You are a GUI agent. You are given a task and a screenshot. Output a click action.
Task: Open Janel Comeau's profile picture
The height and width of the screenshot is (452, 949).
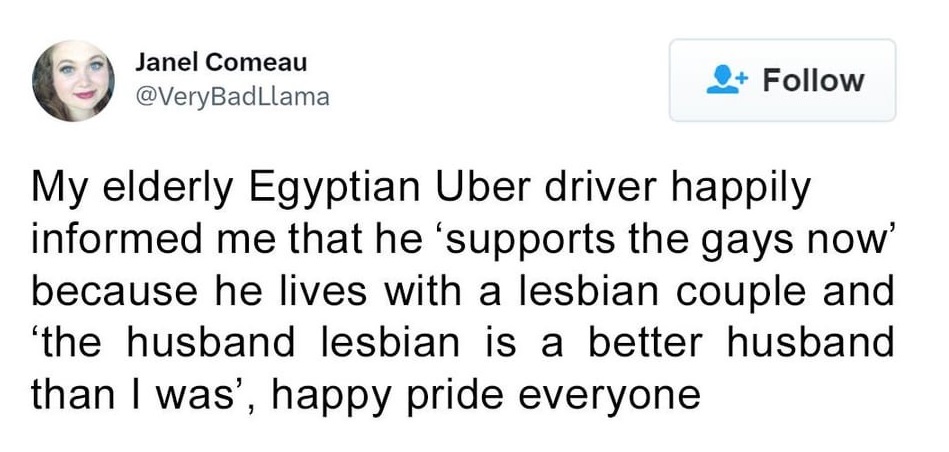click(x=73, y=81)
